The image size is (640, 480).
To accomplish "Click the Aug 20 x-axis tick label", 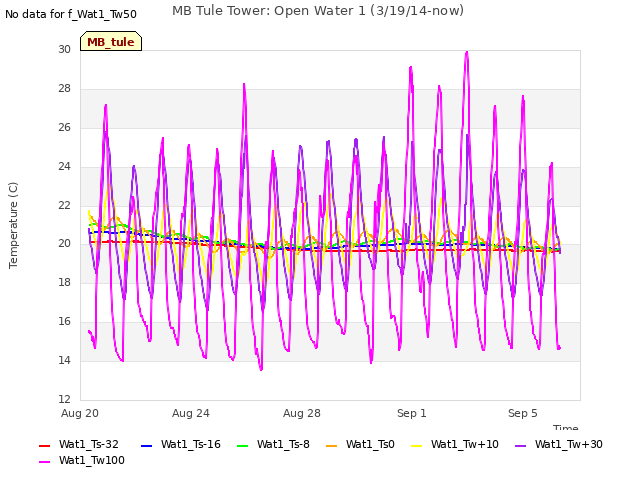I will (x=80, y=413).
